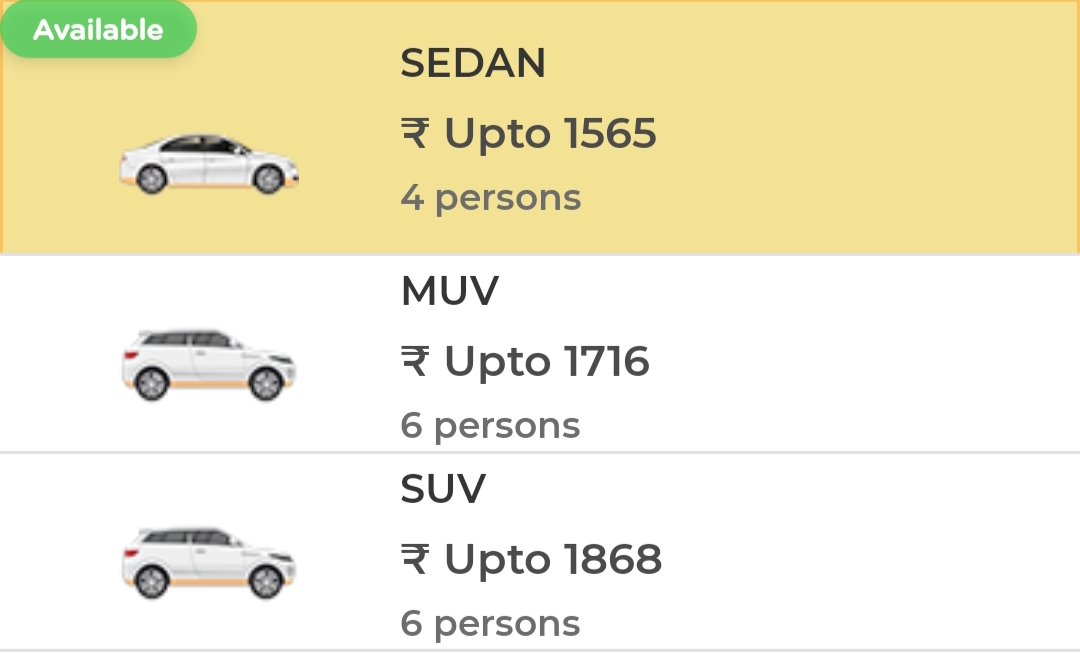
Task: Click the white sedan car icon
Action: click(209, 164)
